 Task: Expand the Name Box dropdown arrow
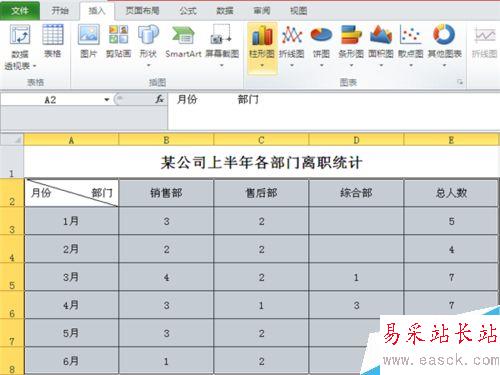click(107, 99)
